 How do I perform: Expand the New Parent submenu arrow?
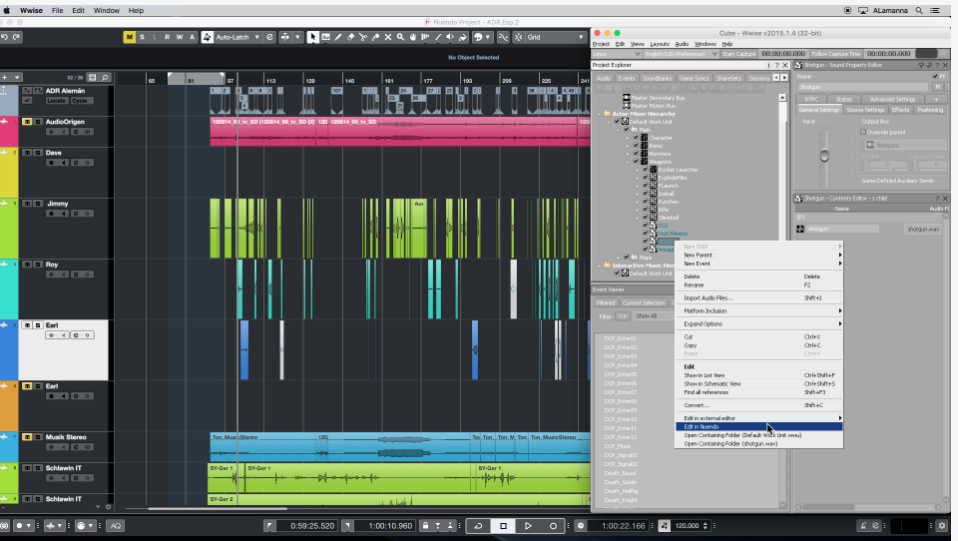[x=839, y=255]
